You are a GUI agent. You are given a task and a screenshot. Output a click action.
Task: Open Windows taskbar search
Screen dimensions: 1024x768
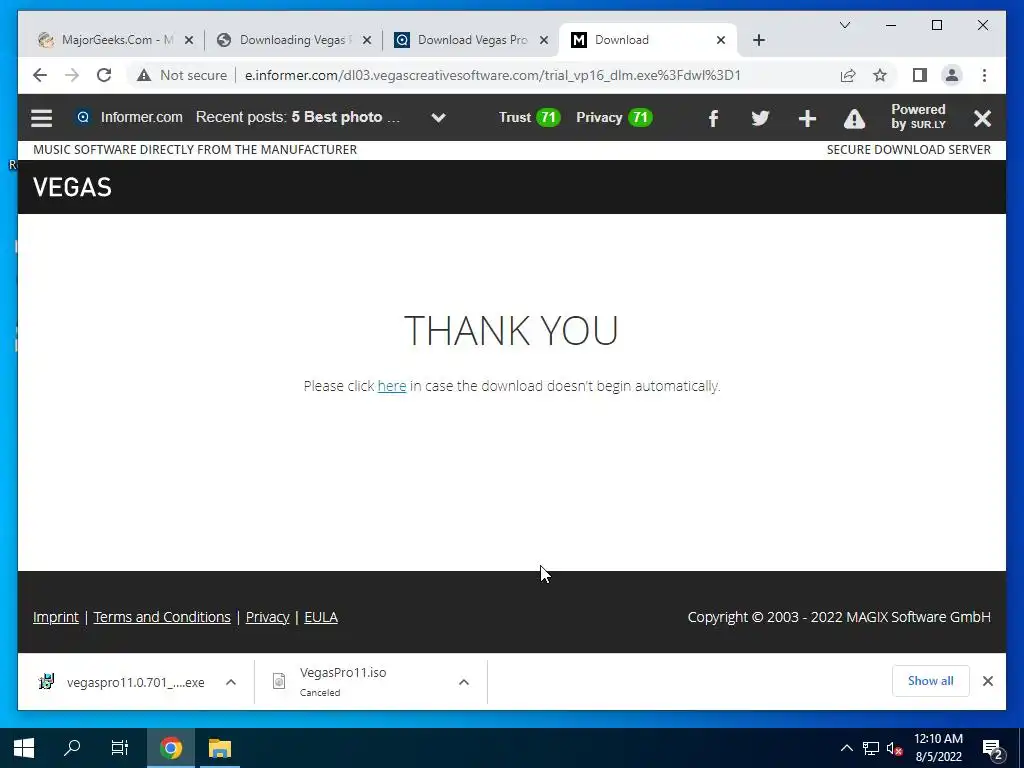[72, 748]
